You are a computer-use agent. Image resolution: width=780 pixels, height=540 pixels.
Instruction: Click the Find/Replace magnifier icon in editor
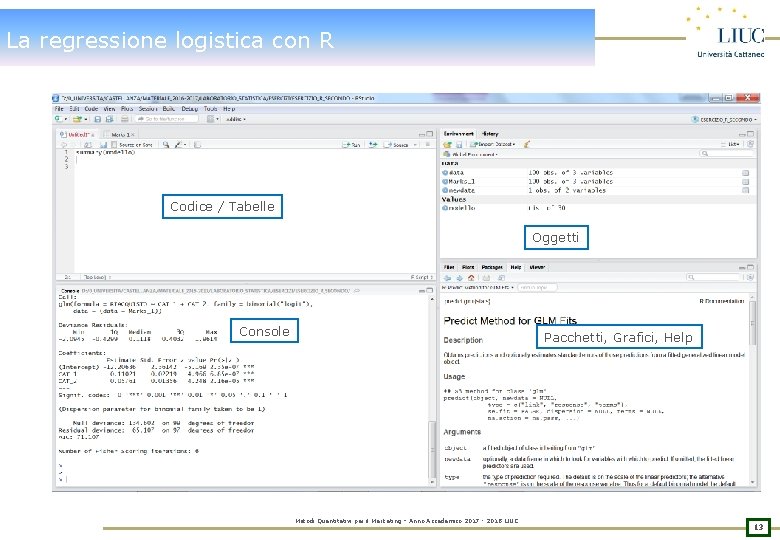[166, 145]
